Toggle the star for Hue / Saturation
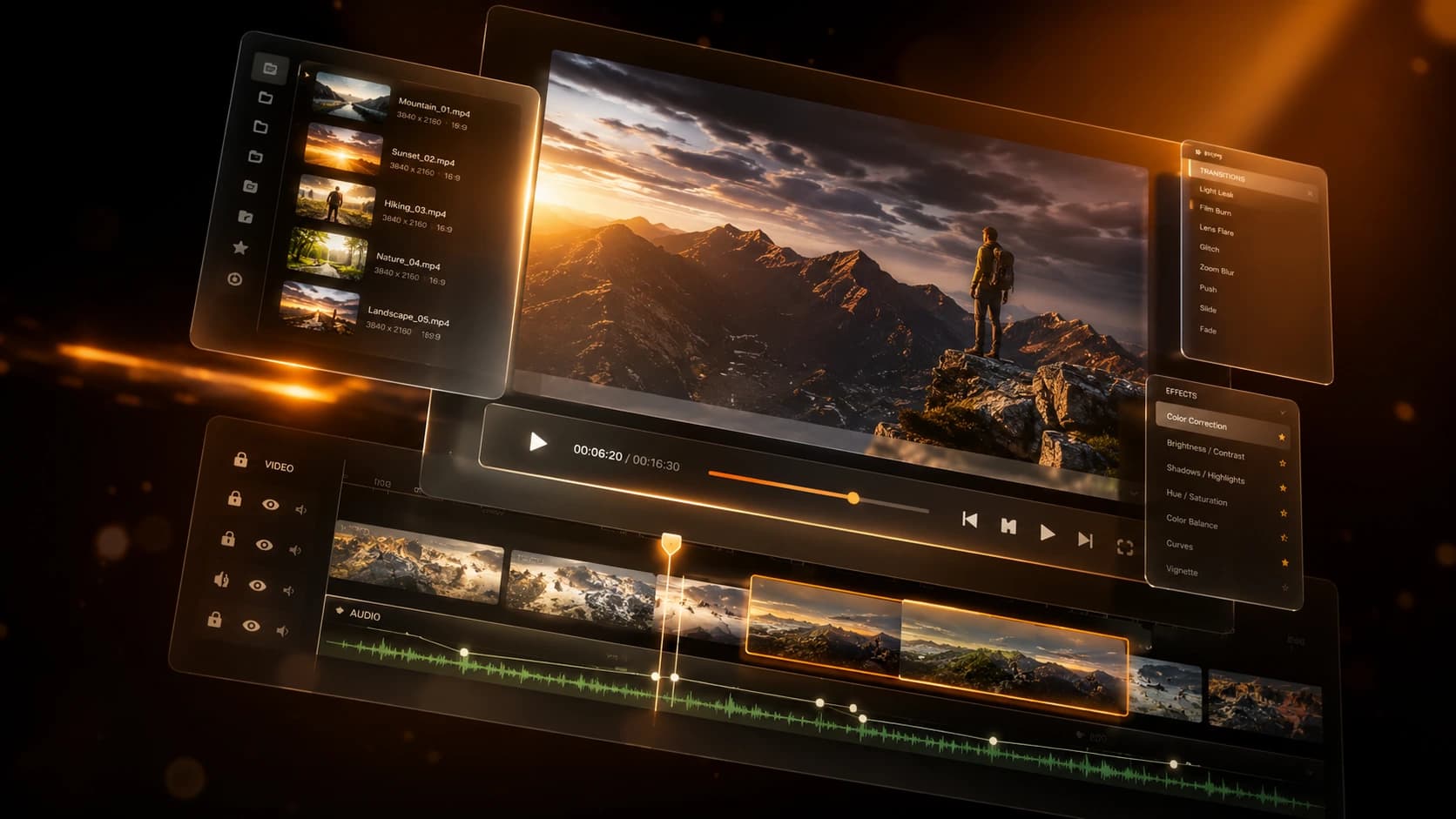The image size is (1456, 819). point(1284,513)
